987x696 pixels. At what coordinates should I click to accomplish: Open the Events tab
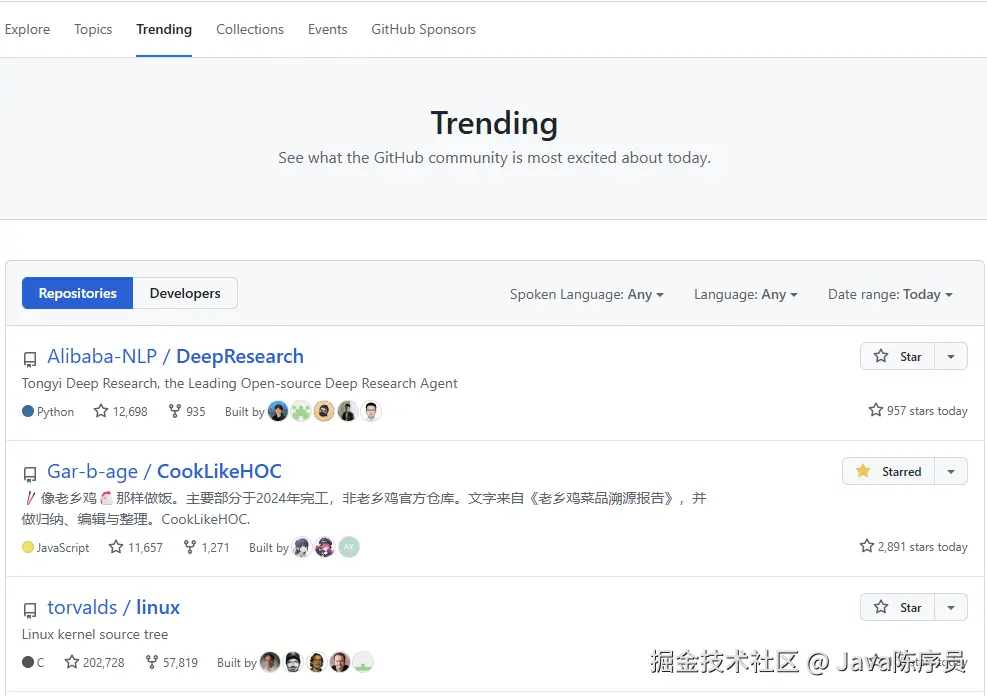[327, 30]
